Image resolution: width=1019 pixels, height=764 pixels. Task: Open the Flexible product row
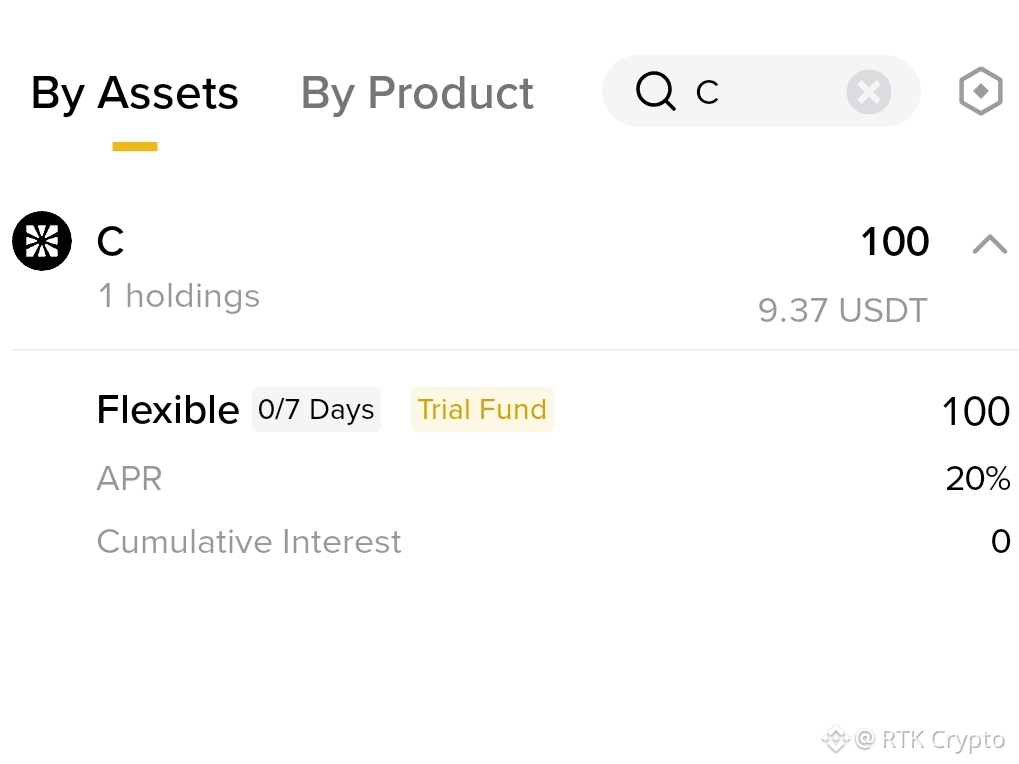click(x=552, y=410)
